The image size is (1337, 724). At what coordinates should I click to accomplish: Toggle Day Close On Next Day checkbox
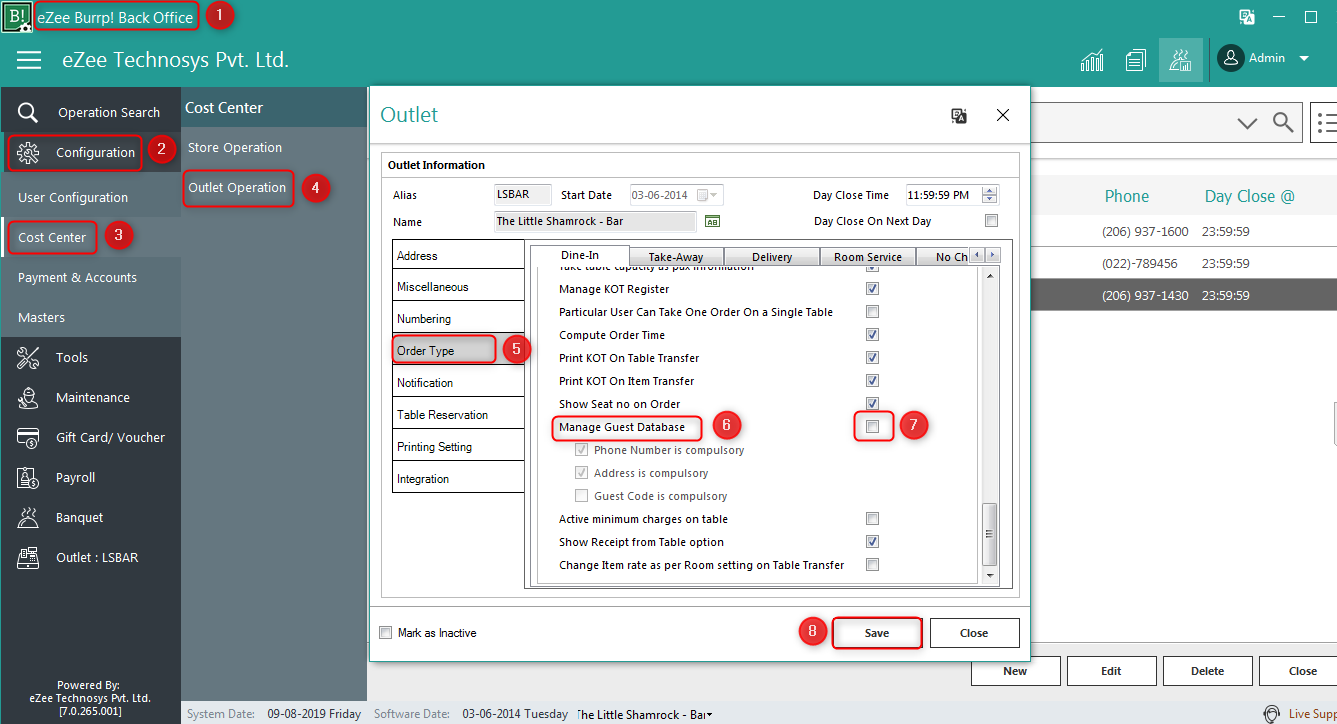(x=991, y=221)
